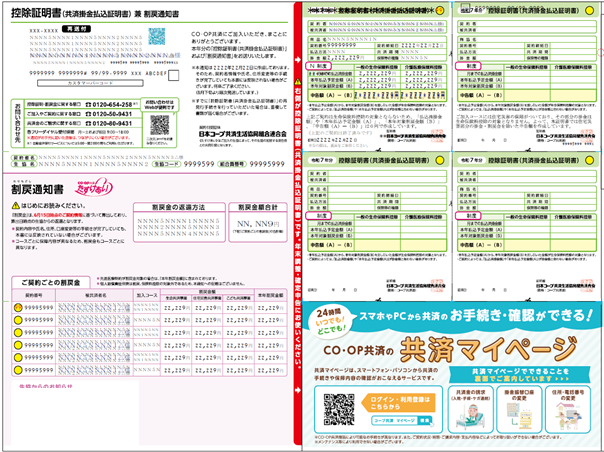
Task: Click the ご契約ごとの割戻金 tab label
Action: 43,281
